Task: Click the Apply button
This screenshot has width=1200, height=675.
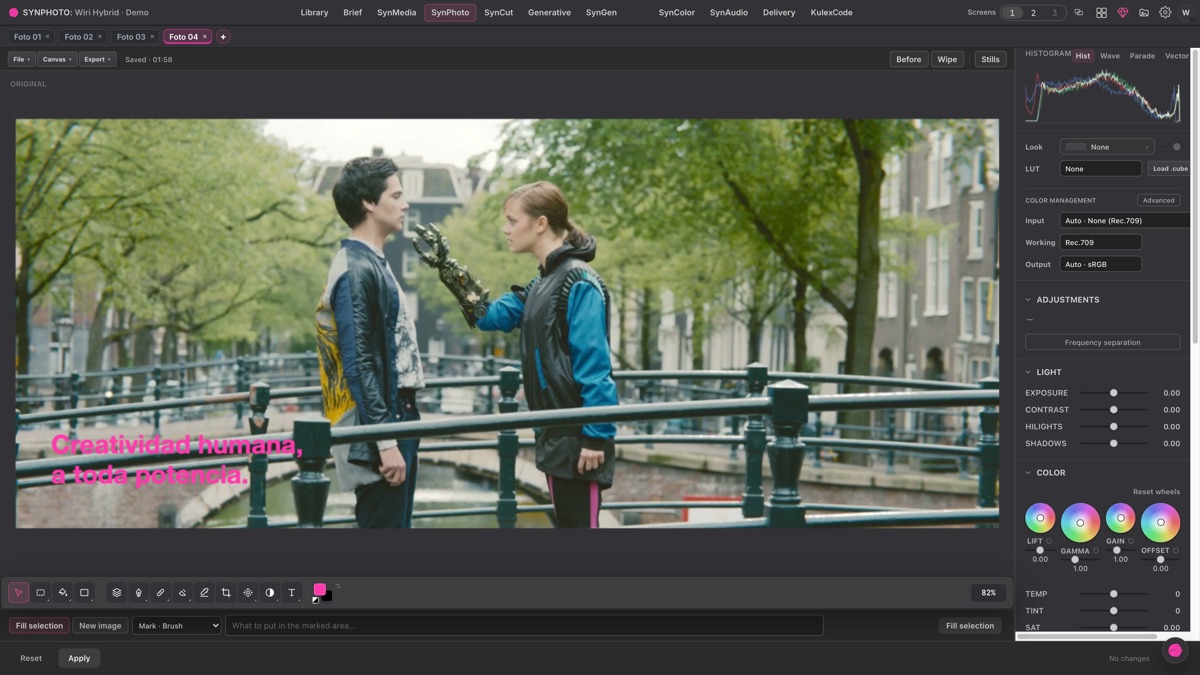Action: [x=79, y=658]
